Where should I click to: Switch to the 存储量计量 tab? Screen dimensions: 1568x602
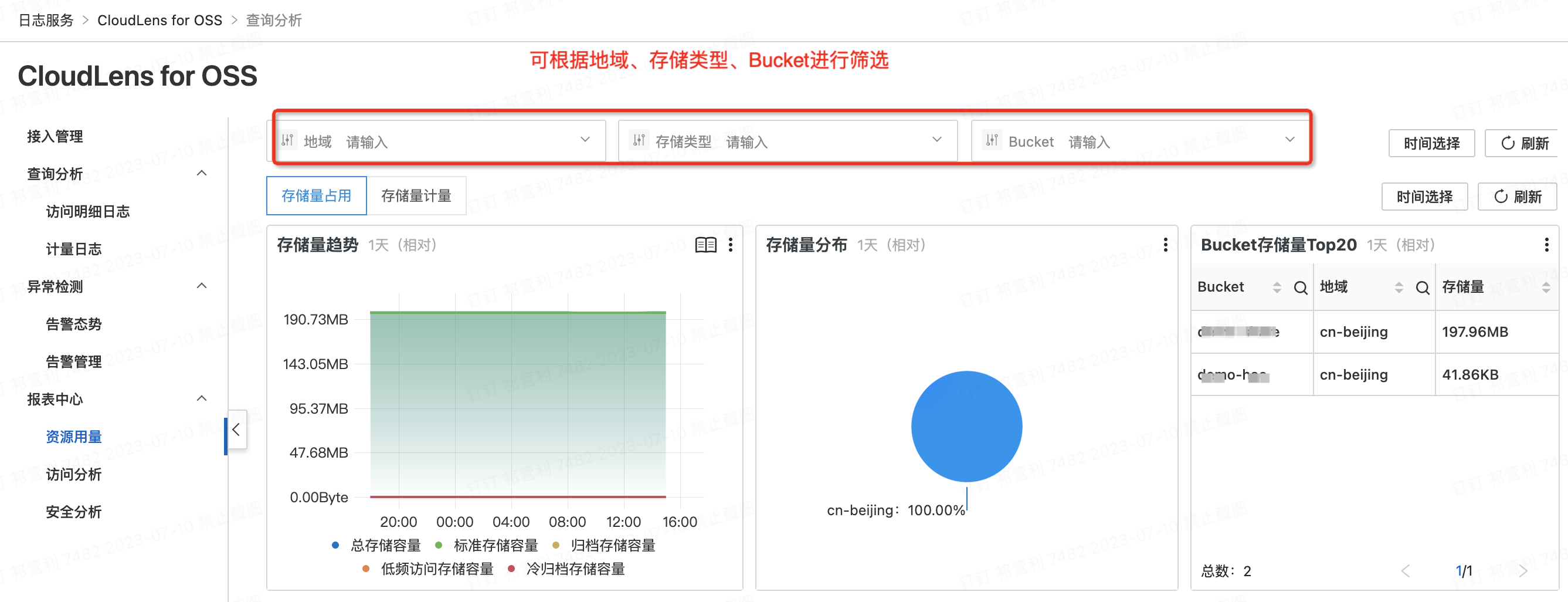[416, 195]
